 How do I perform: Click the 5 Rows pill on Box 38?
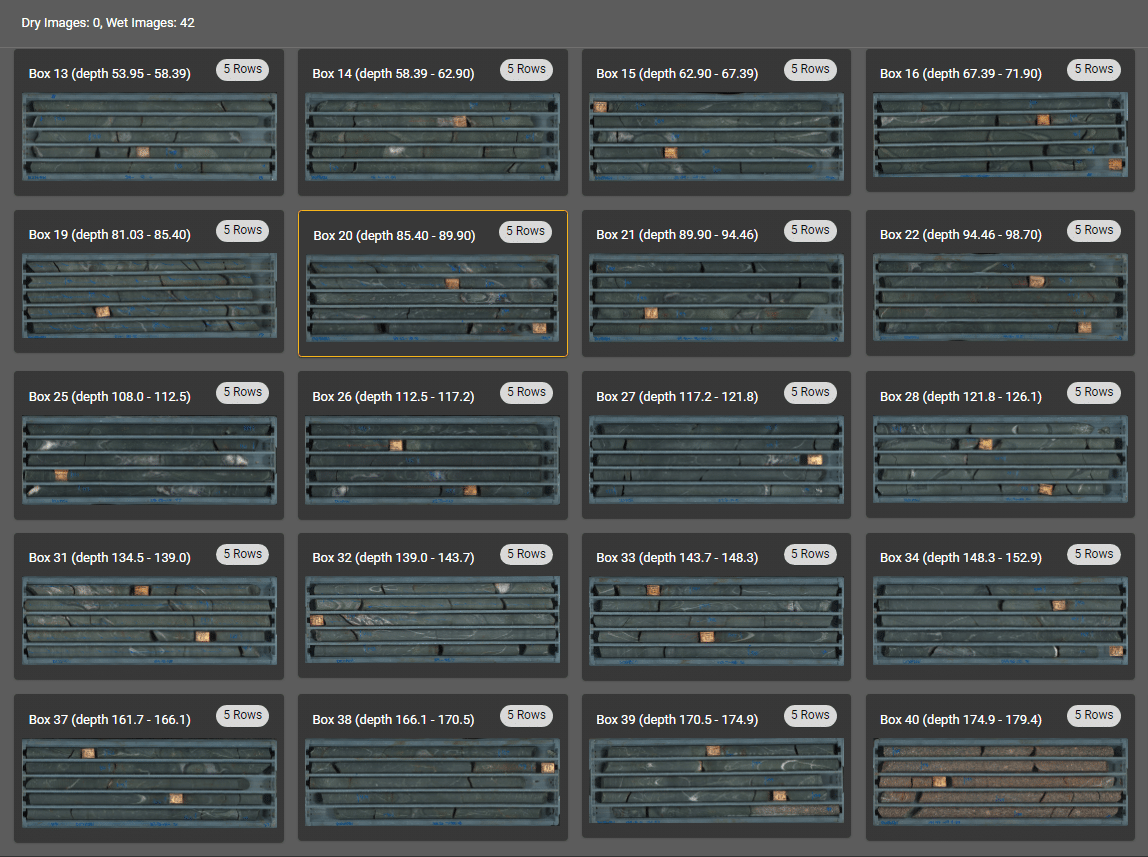click(526, 715)
